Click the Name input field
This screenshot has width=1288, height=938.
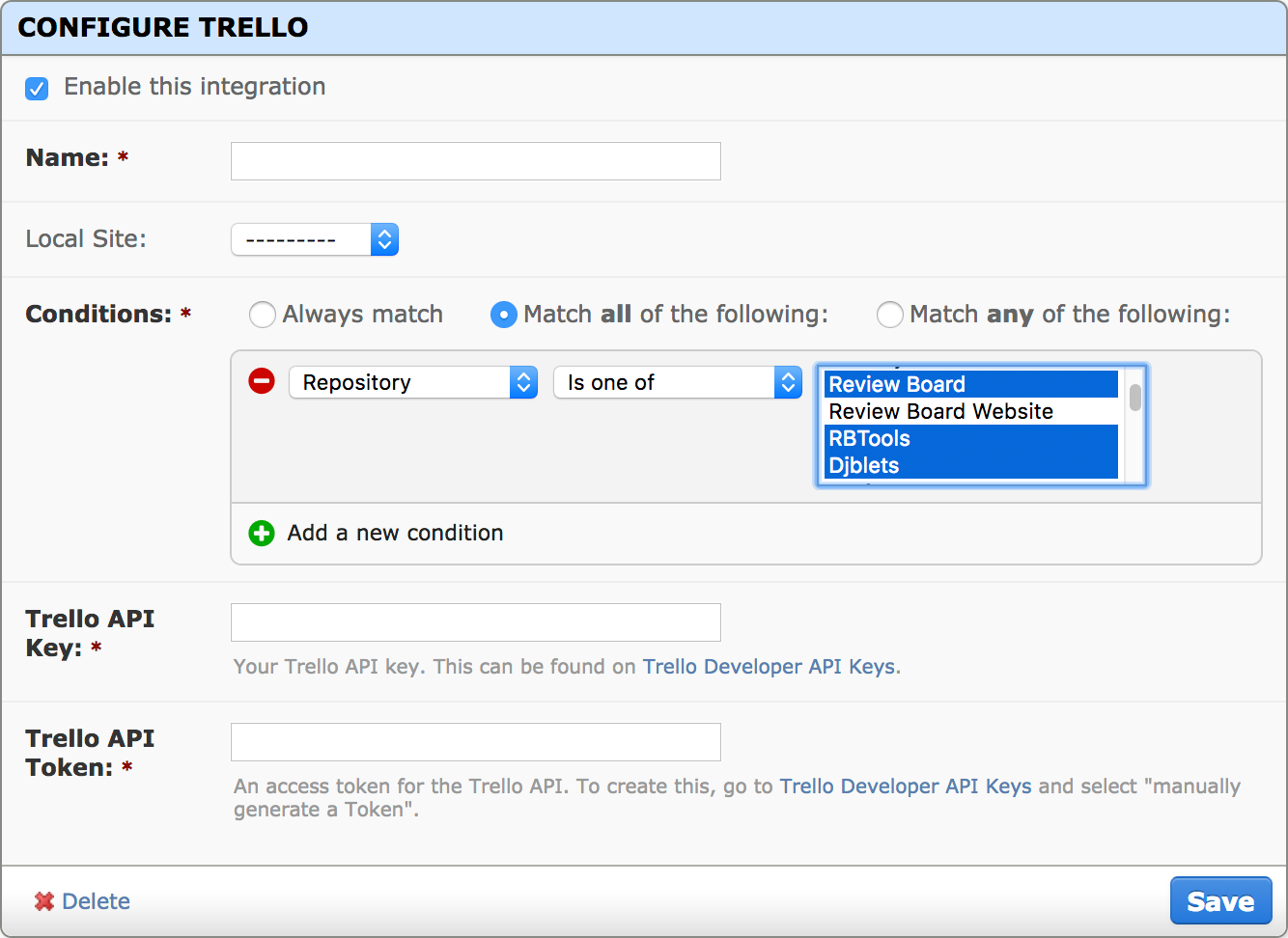(x=476, y=161)
